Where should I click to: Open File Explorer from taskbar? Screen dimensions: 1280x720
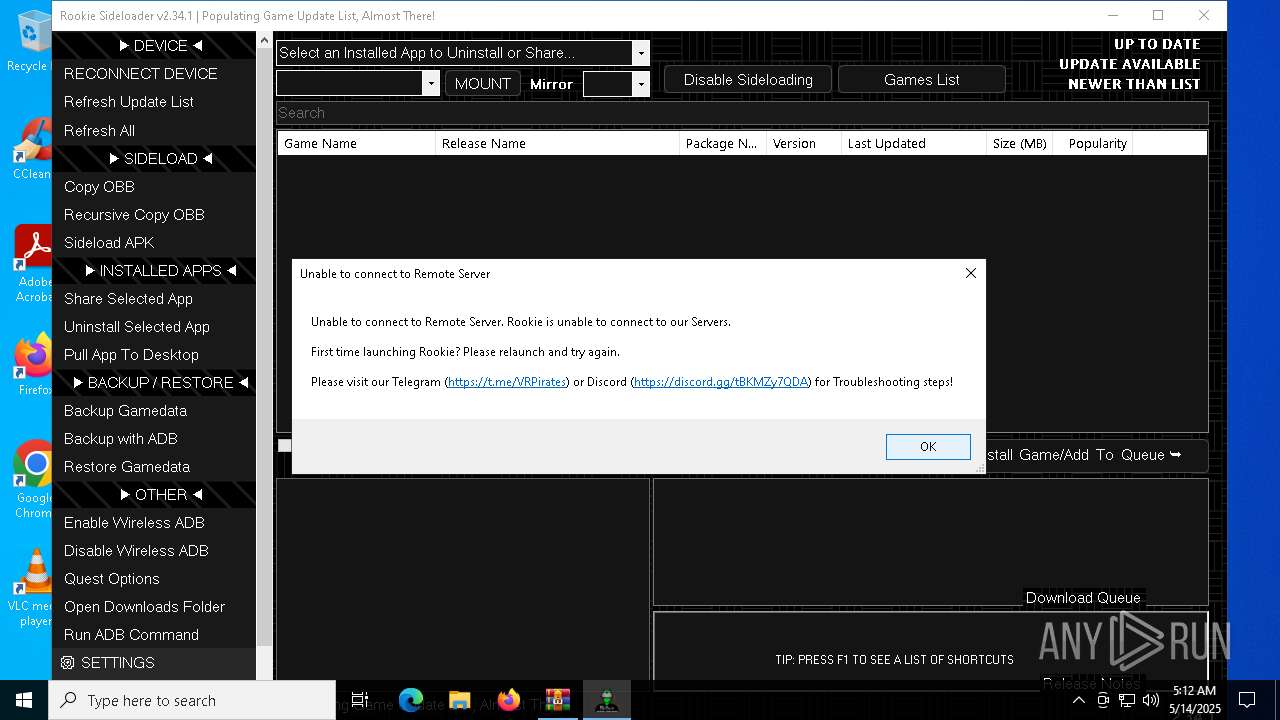460,700
